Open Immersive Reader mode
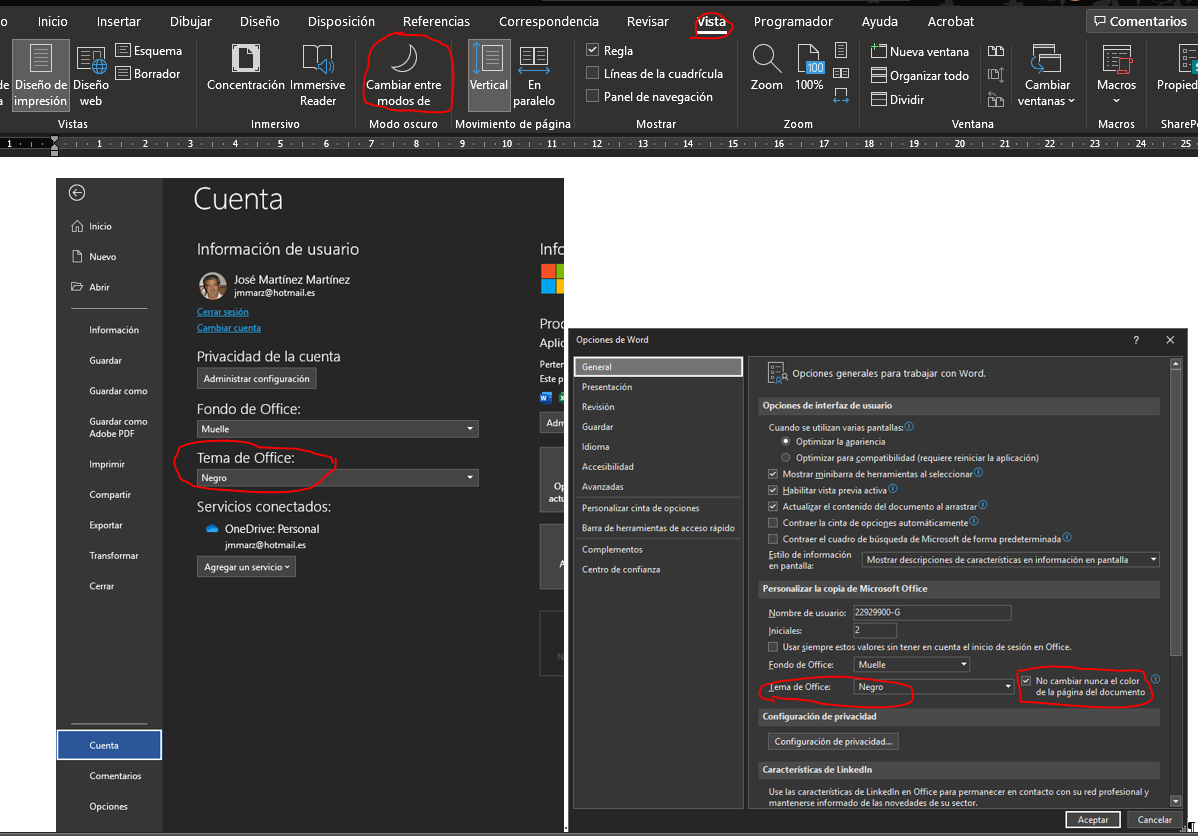1198x836 pixels. pyautogui.click(x=318, y=75)
